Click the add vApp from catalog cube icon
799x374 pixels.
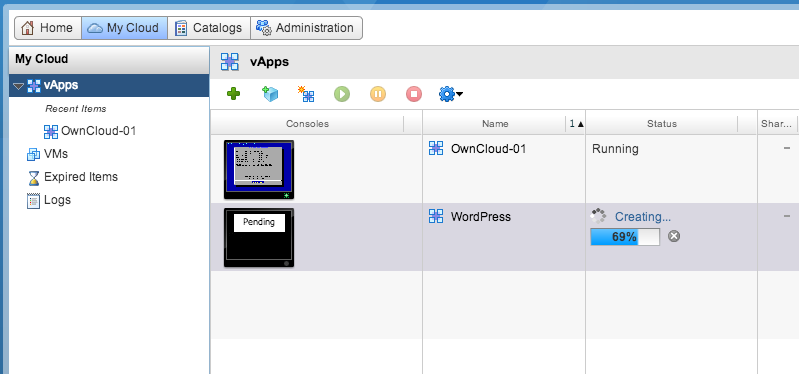(x=270, y=94)
